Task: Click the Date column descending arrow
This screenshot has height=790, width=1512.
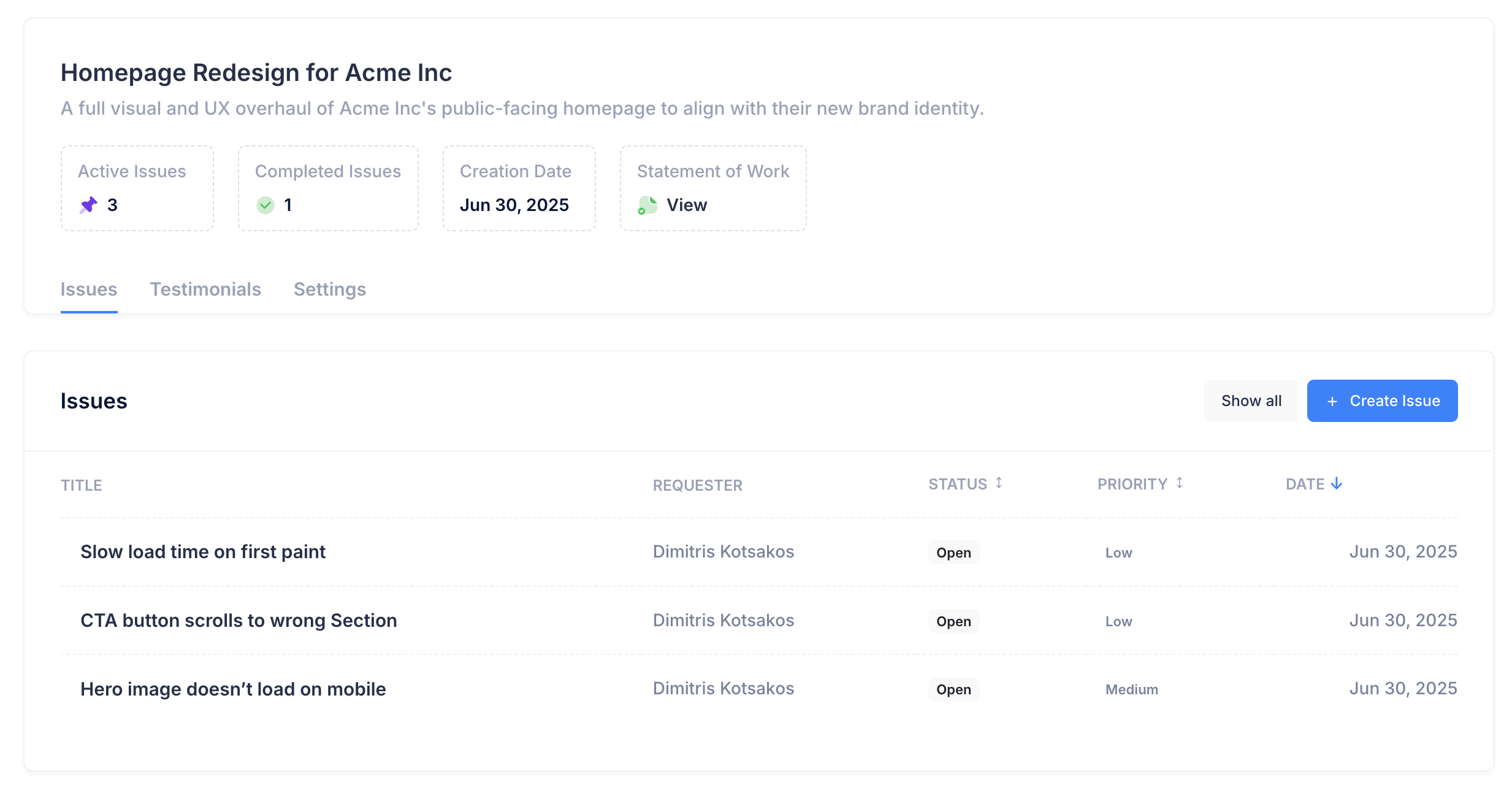Action: click(x=1337, y=484)
